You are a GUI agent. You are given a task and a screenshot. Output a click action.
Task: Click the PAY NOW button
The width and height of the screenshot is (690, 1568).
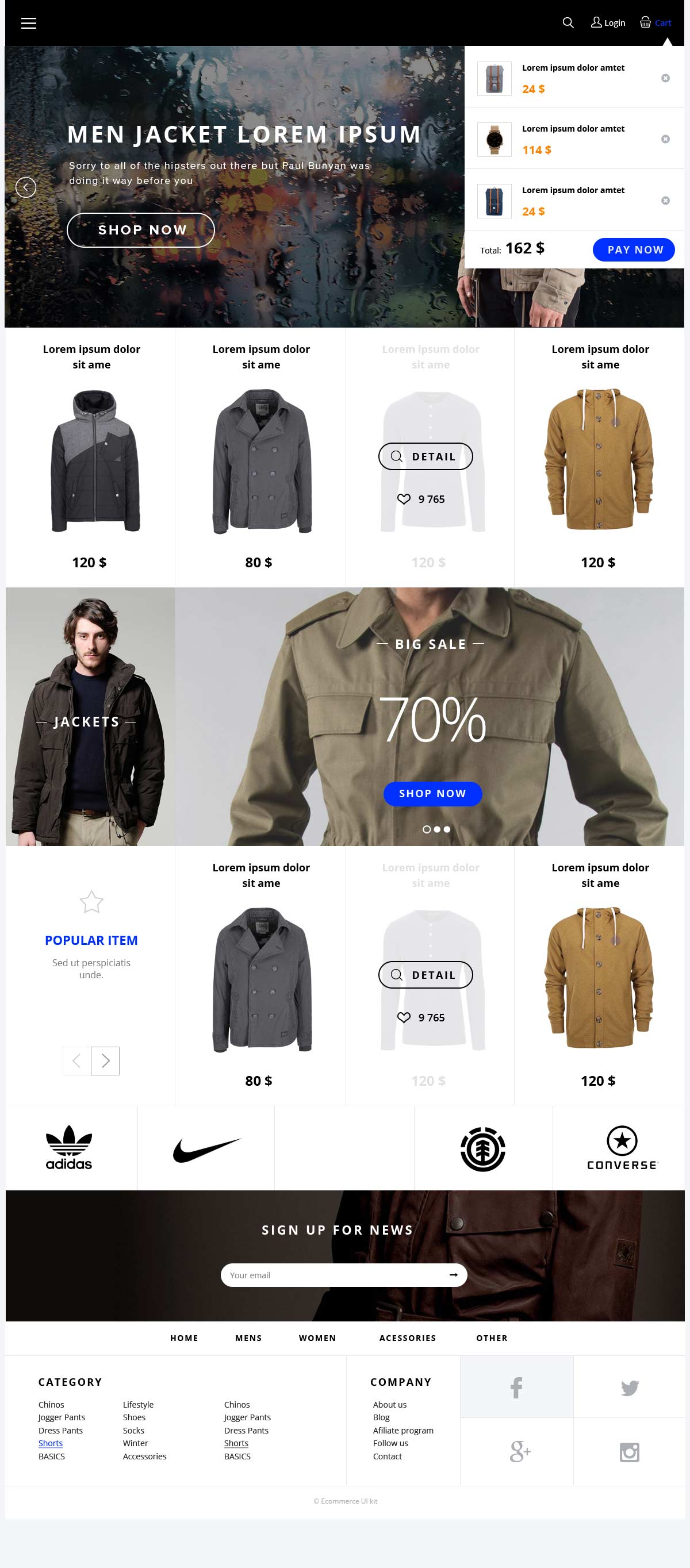tap(634, 249)
